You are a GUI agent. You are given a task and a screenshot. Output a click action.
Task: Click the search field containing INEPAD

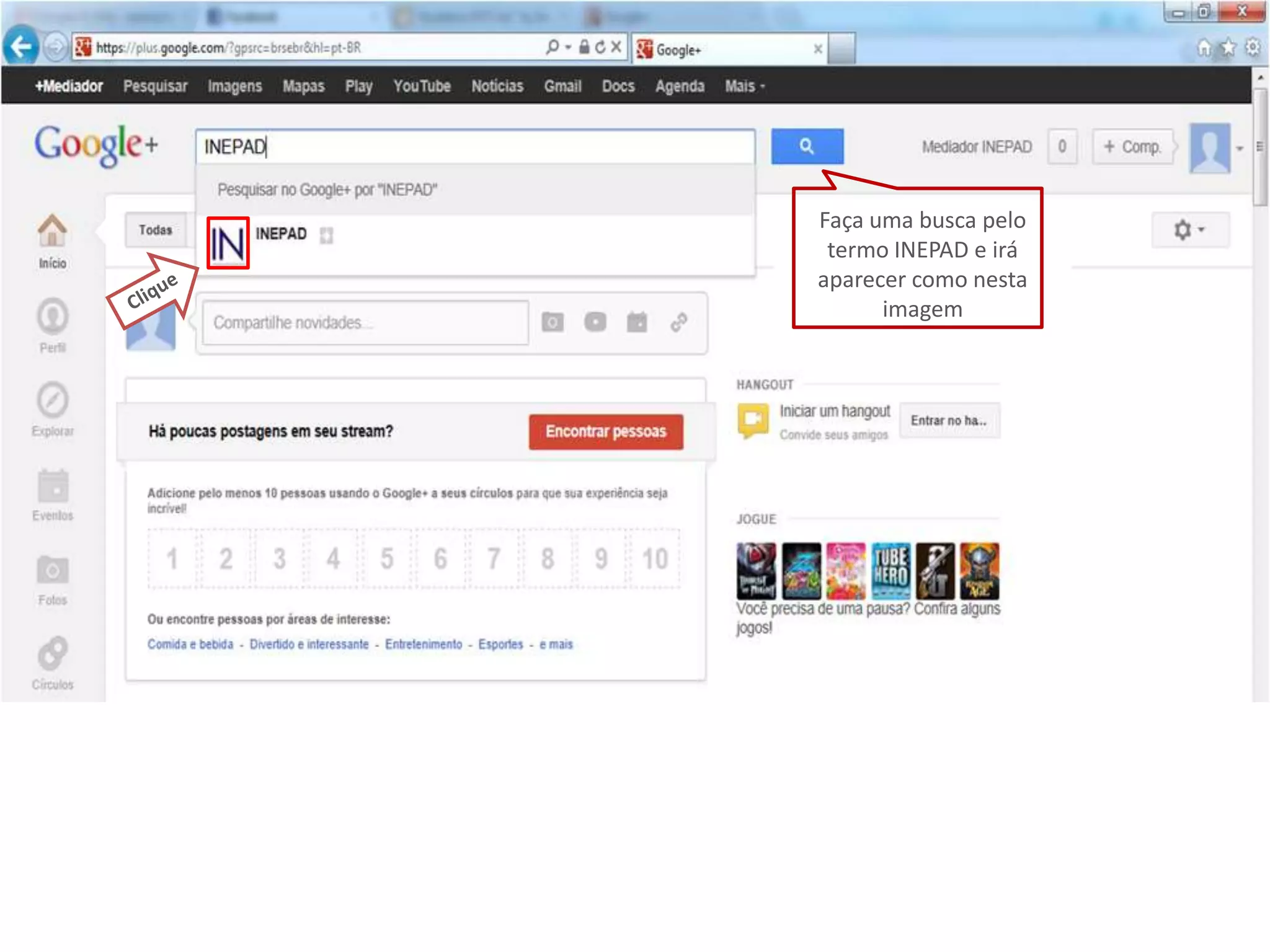(x=475, y=147)
